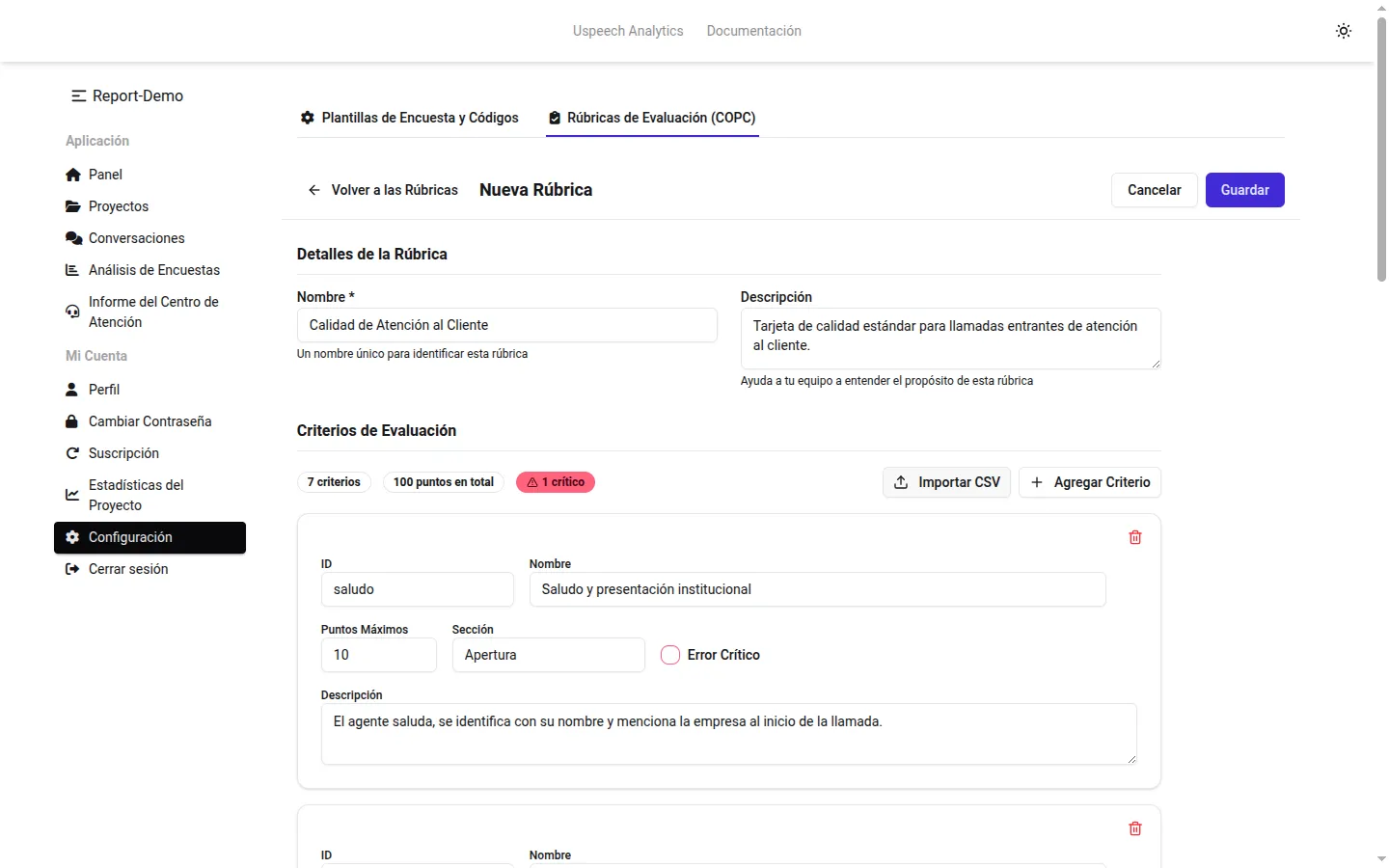Viewport: 1389px width, 868px height.
Task: Open Documentación in the top navigation
Action: 754,31
